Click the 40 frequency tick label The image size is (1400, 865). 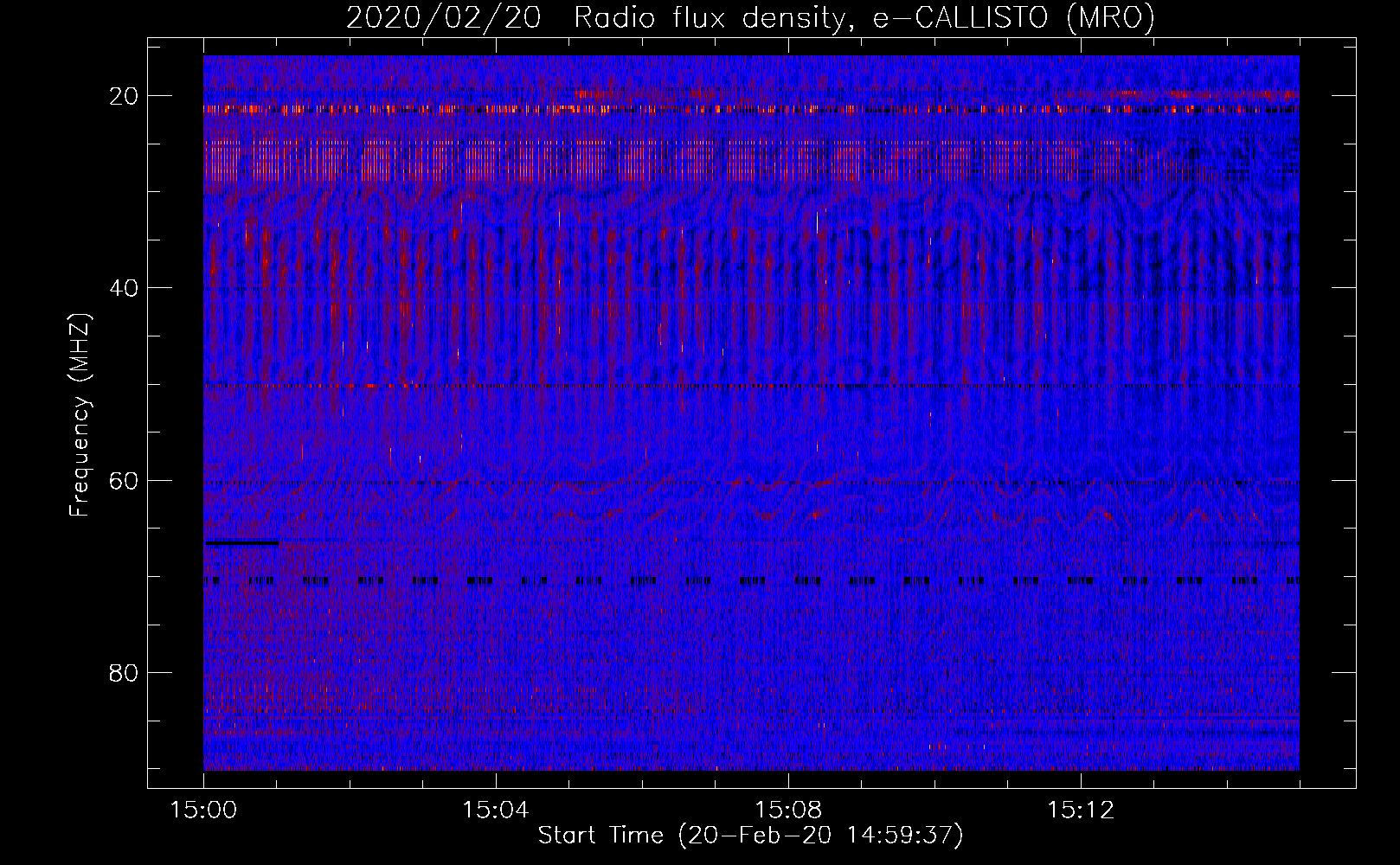click(124, 288)
